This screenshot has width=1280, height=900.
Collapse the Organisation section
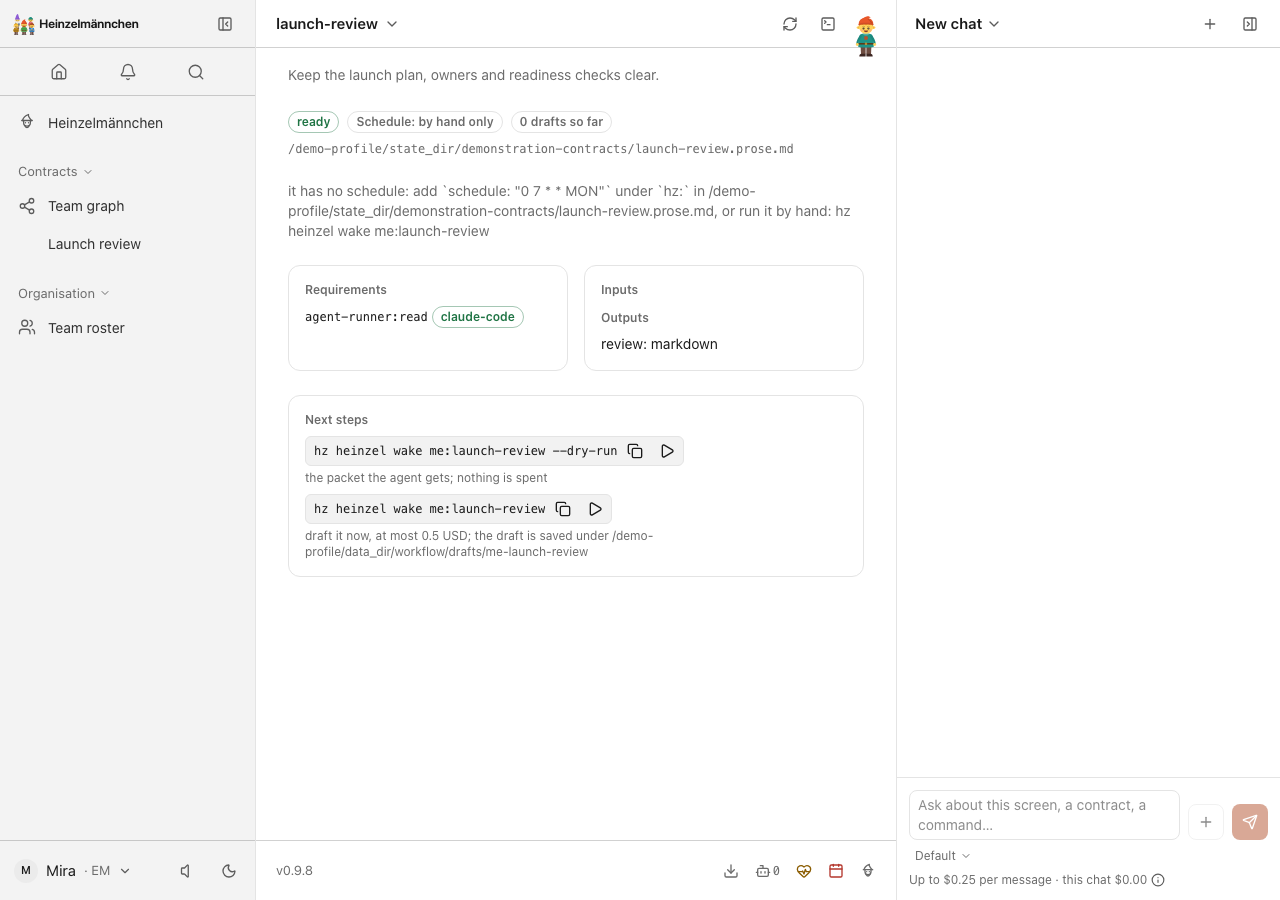point(64,294)
